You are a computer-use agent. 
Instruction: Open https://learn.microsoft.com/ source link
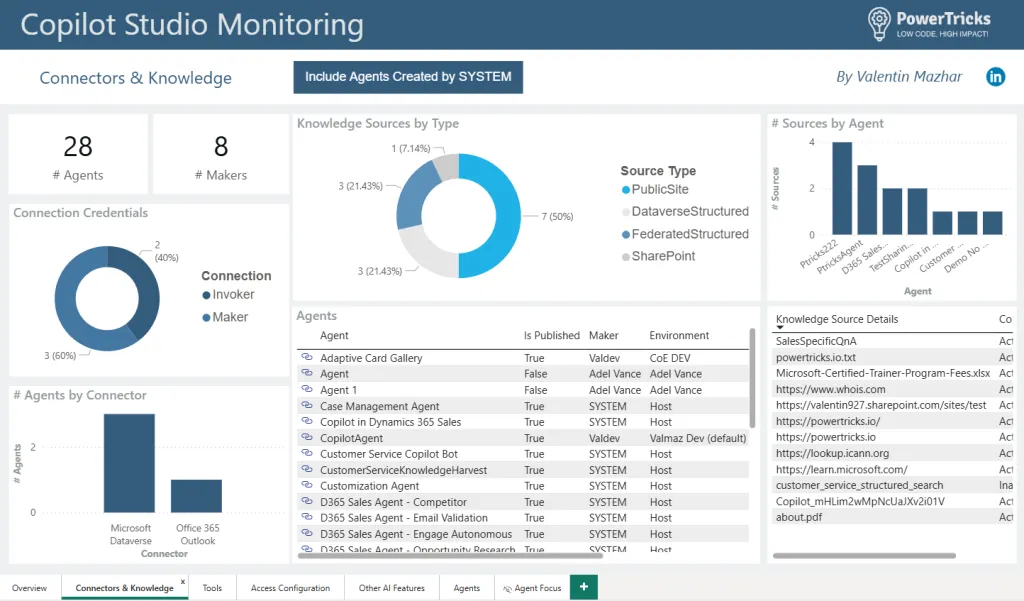pyautogui.click(x=841, y=470)
